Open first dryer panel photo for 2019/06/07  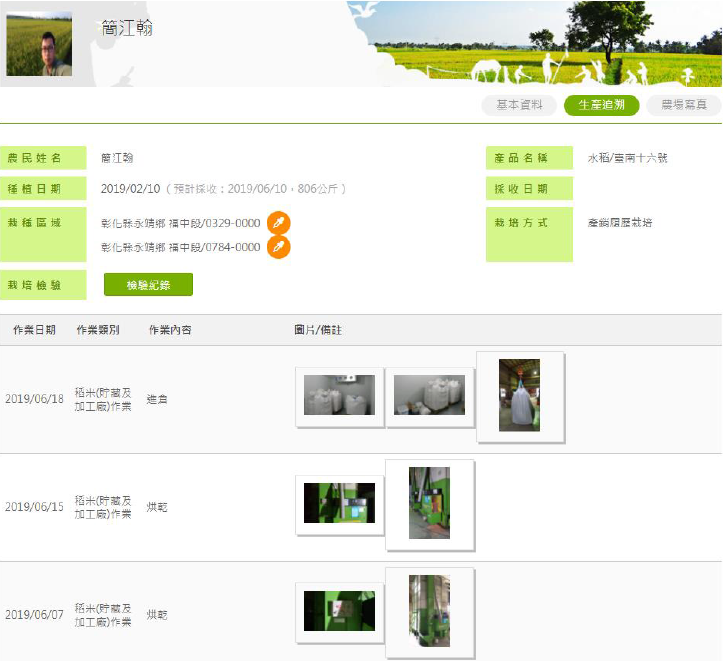[x=339, y=611]
